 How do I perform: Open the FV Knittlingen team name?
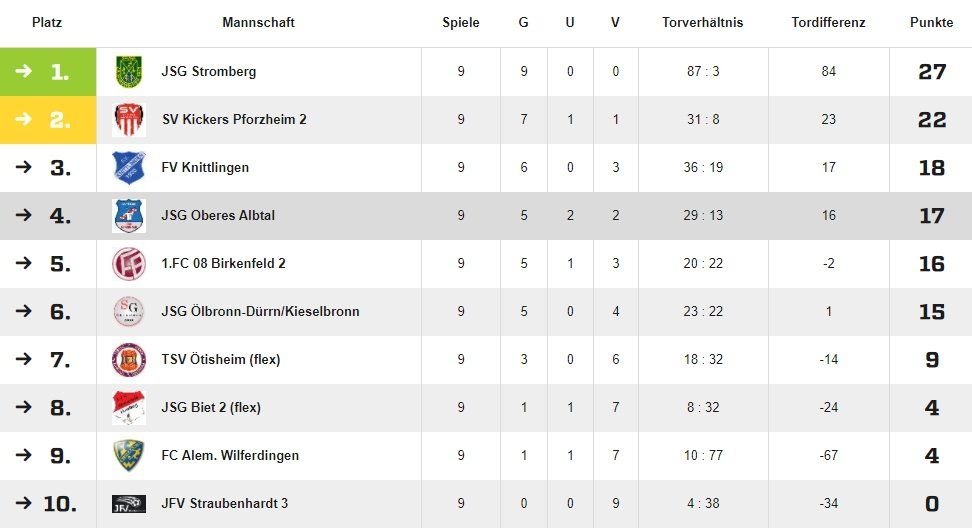coord(205,168)
